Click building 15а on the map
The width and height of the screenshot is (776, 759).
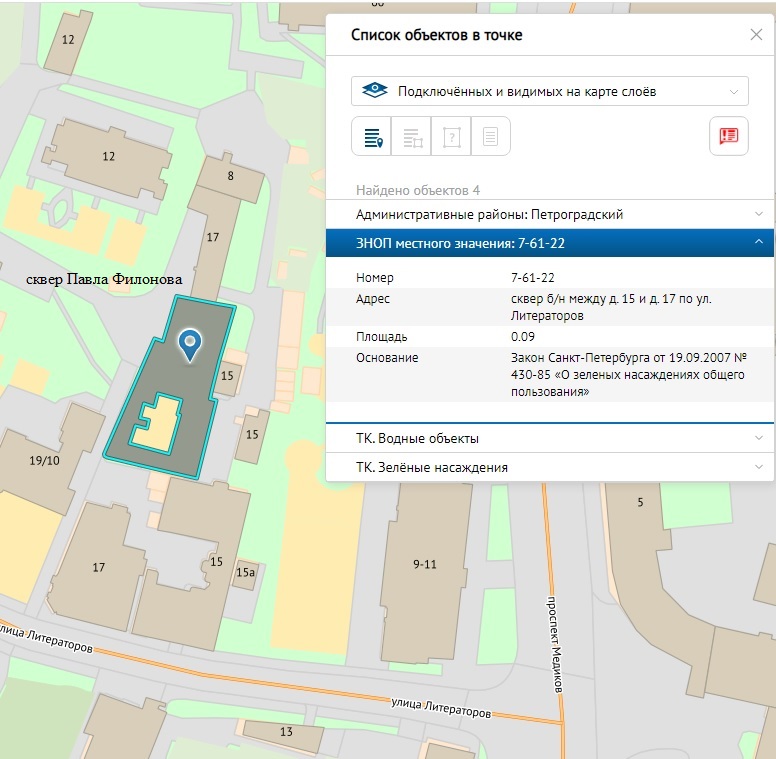tap(245, 573)
